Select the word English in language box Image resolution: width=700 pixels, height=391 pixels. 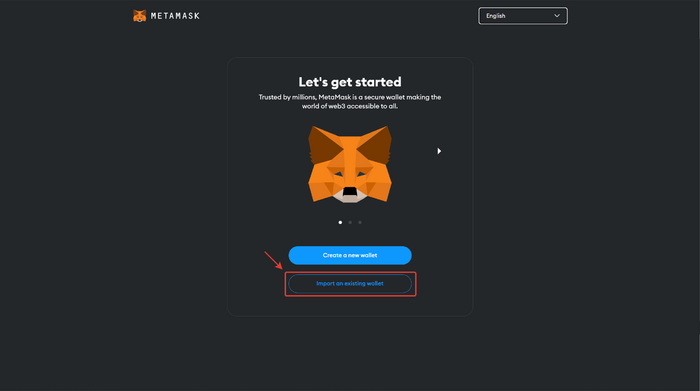(496, 16)
